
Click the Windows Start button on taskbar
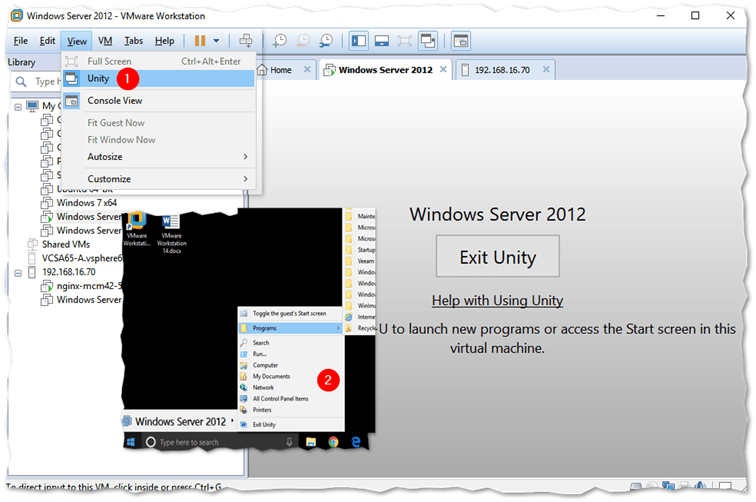(x=131, y=442)
